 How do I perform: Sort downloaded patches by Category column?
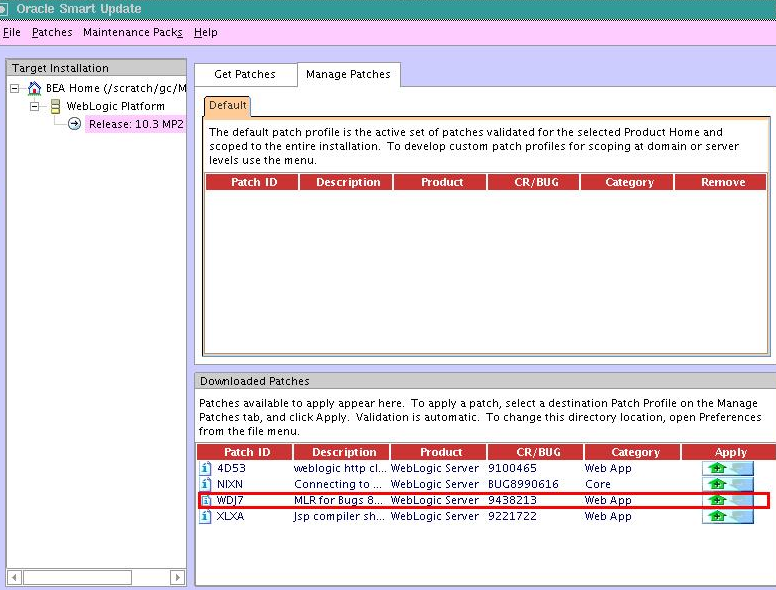[x=635, y=452]
